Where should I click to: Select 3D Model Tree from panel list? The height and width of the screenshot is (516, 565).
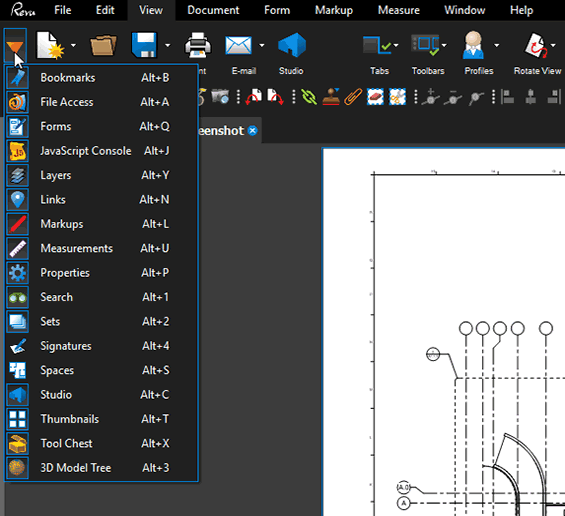101,468
